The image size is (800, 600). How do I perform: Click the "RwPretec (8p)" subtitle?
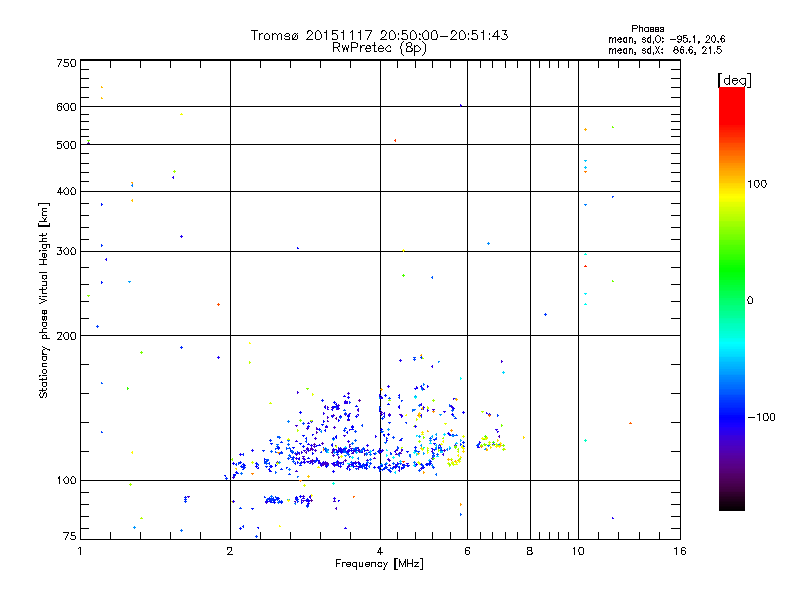[x=379, y=48]
